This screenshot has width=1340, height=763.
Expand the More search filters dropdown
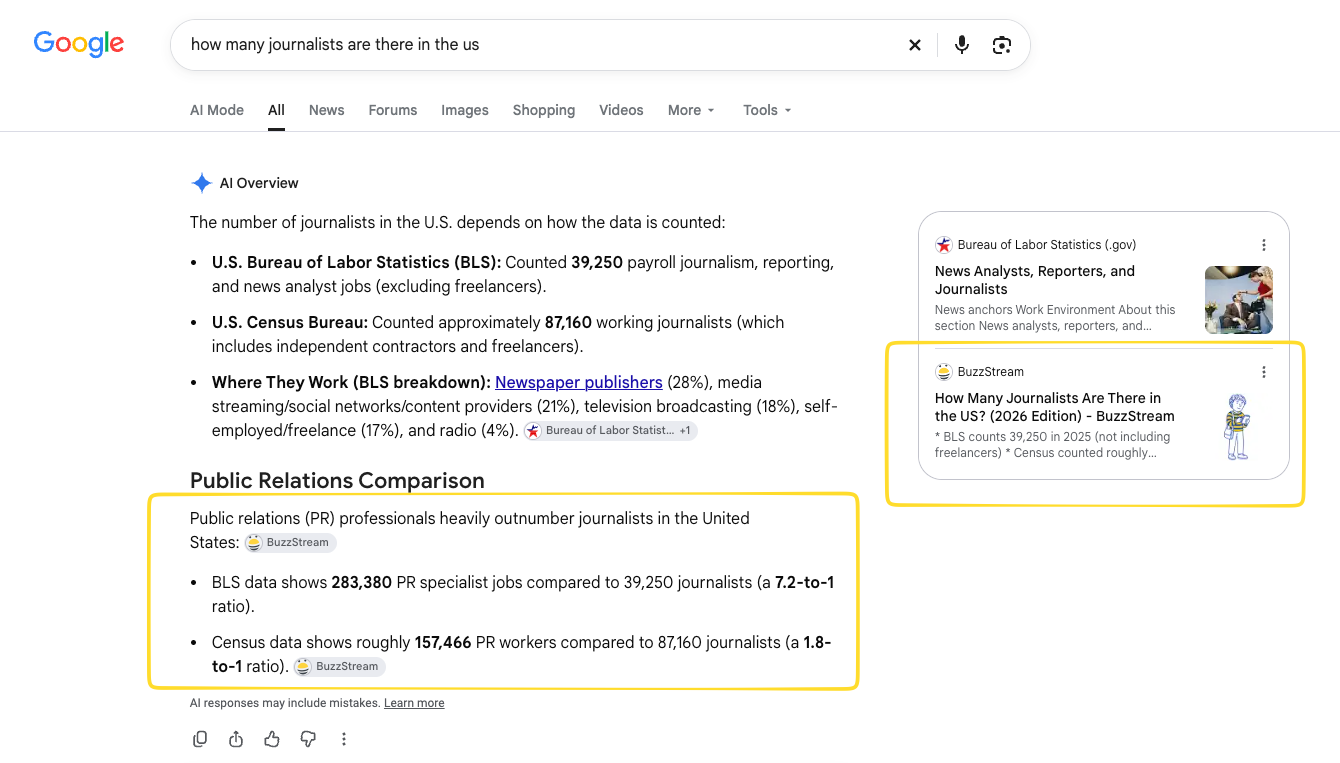691,110
